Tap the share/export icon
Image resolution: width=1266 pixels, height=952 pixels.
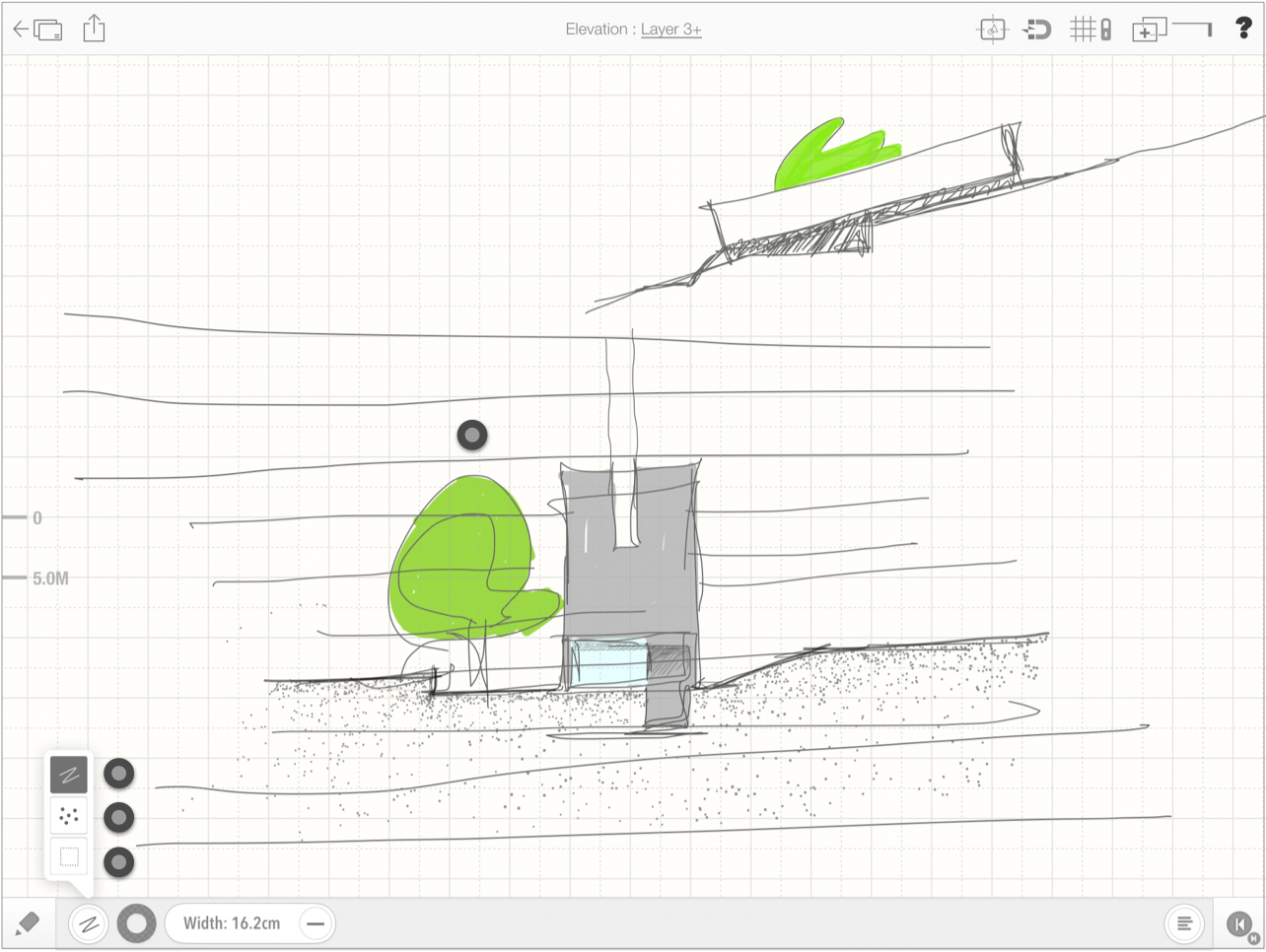pos(94,29)
